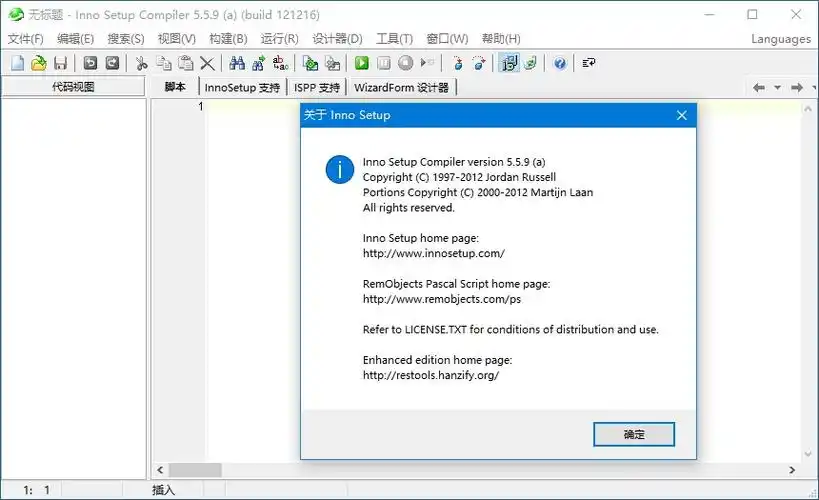
Task: Click the New script file icon
Action: (x=18, y=63)
